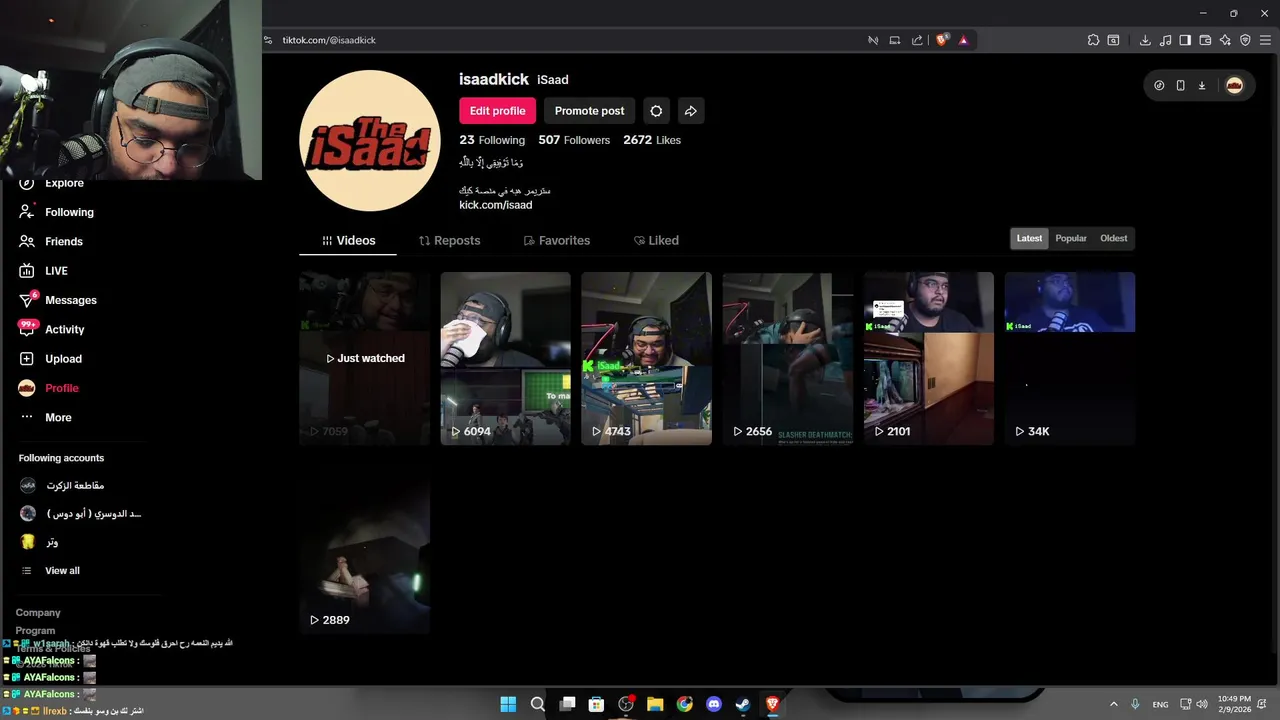Open the video with 2656 views

[788, 358]
